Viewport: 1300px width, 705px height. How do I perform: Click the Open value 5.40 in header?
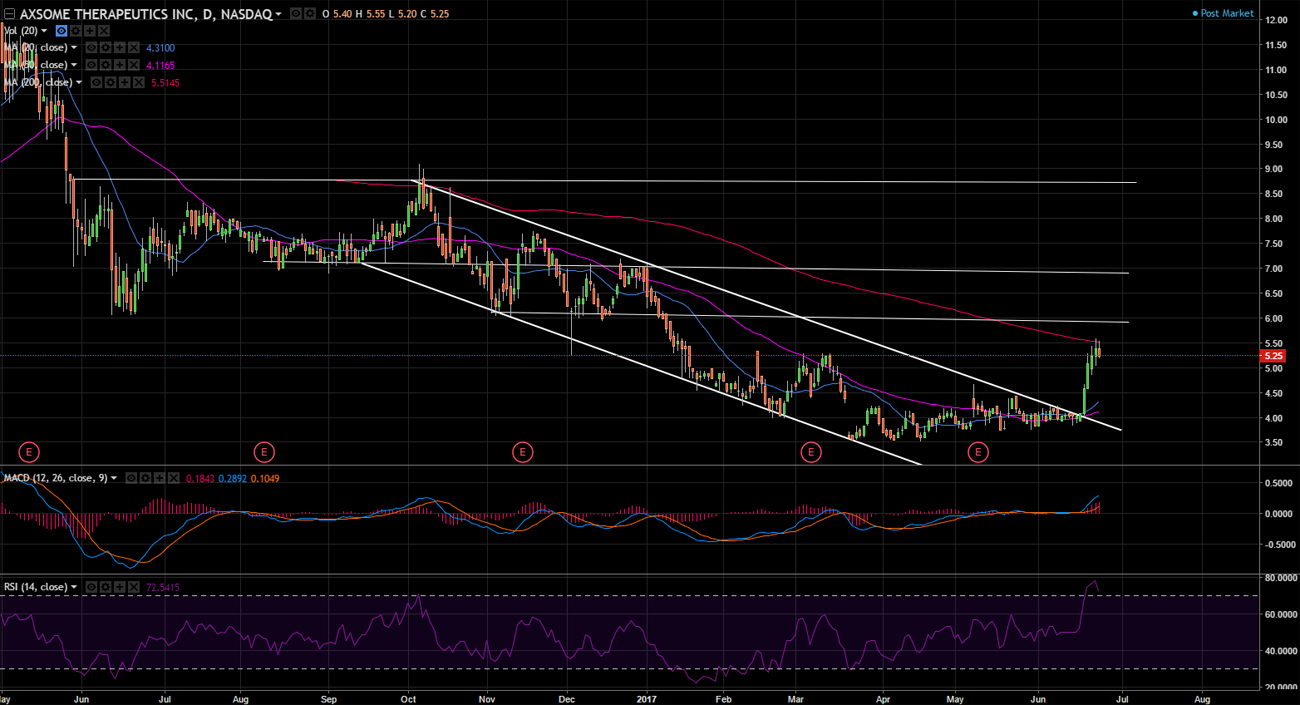click(x=342, y=14)
